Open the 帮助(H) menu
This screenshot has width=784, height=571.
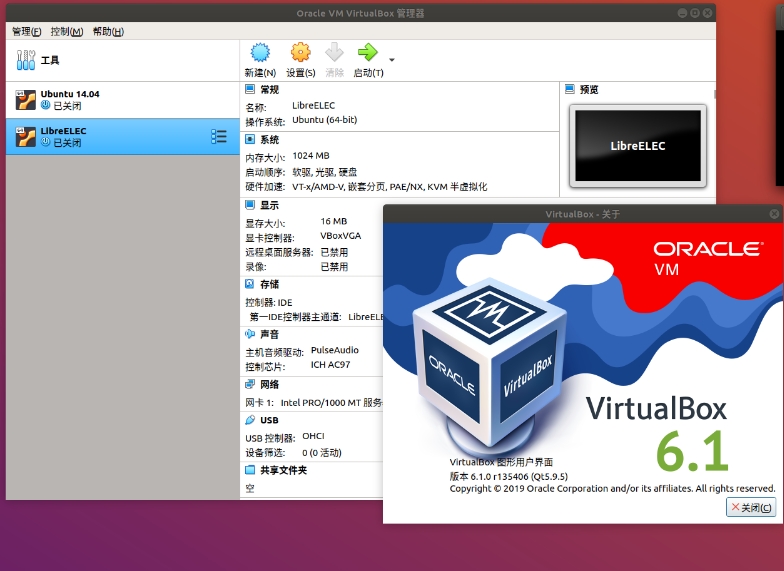[x=108, y=32]
